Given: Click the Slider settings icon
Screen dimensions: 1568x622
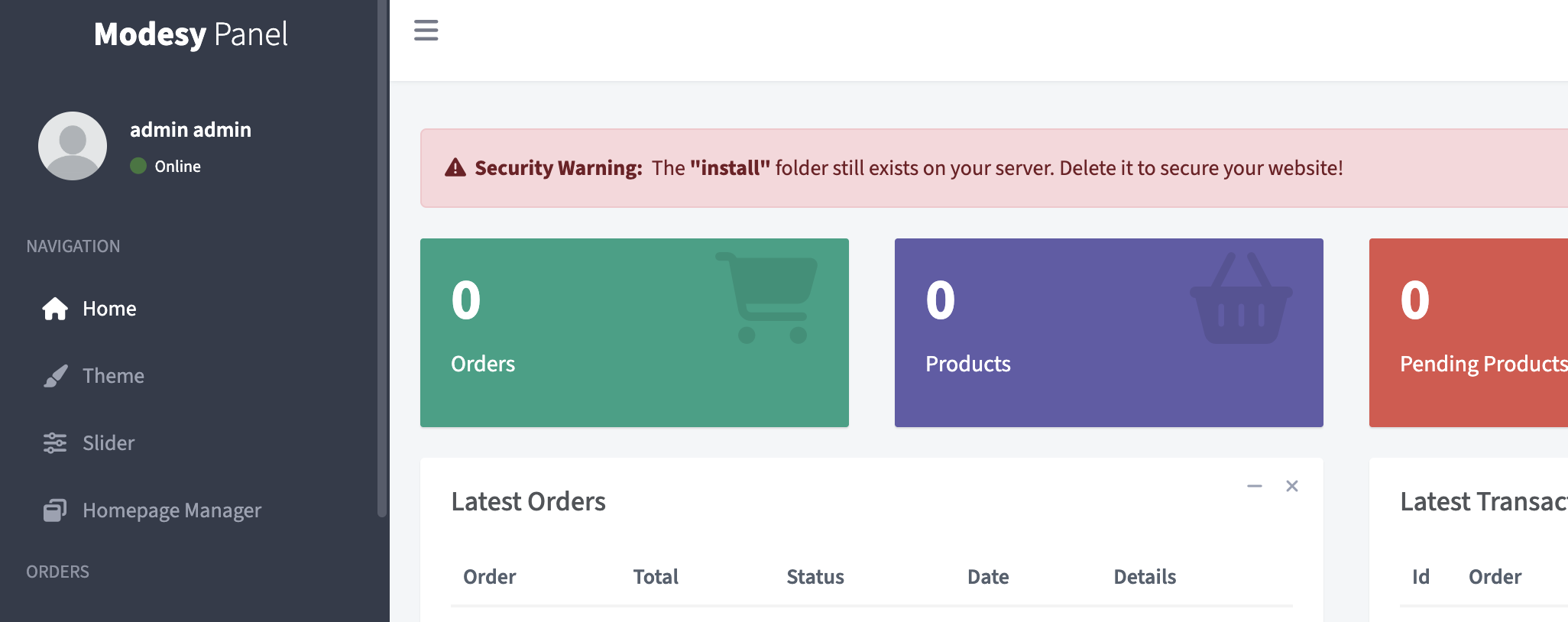Looking at the screenshot, I should [55, 443].
